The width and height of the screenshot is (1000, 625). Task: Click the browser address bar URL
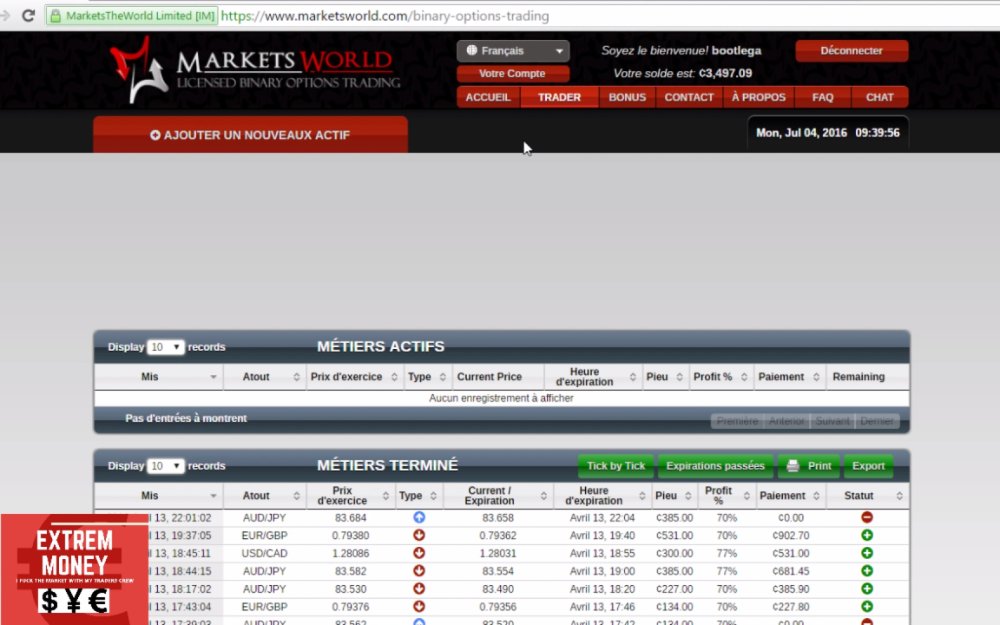pos(385,16)
